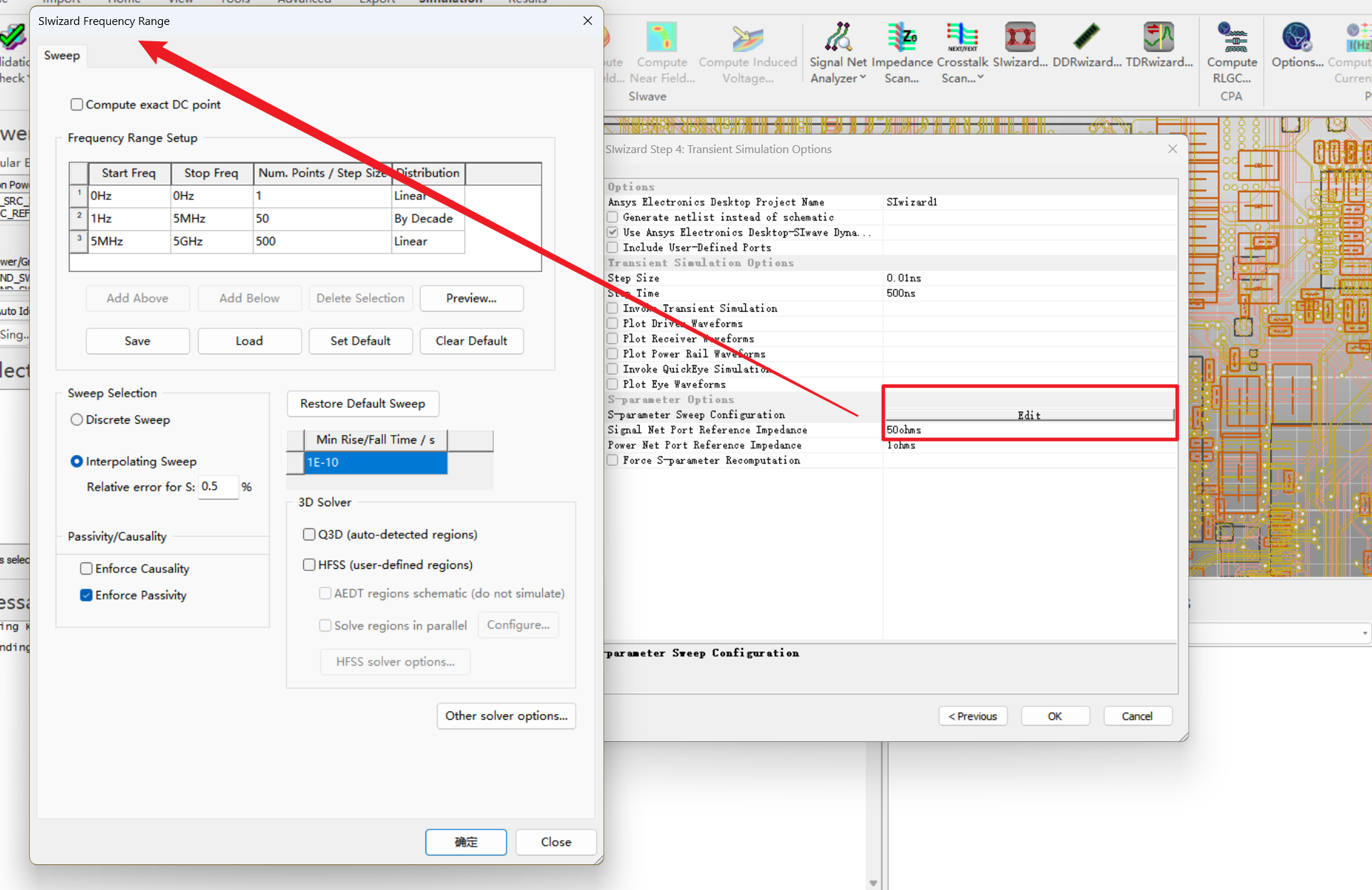Tick Q3D auto-detected regions checkbox

(x=309, y=535)
